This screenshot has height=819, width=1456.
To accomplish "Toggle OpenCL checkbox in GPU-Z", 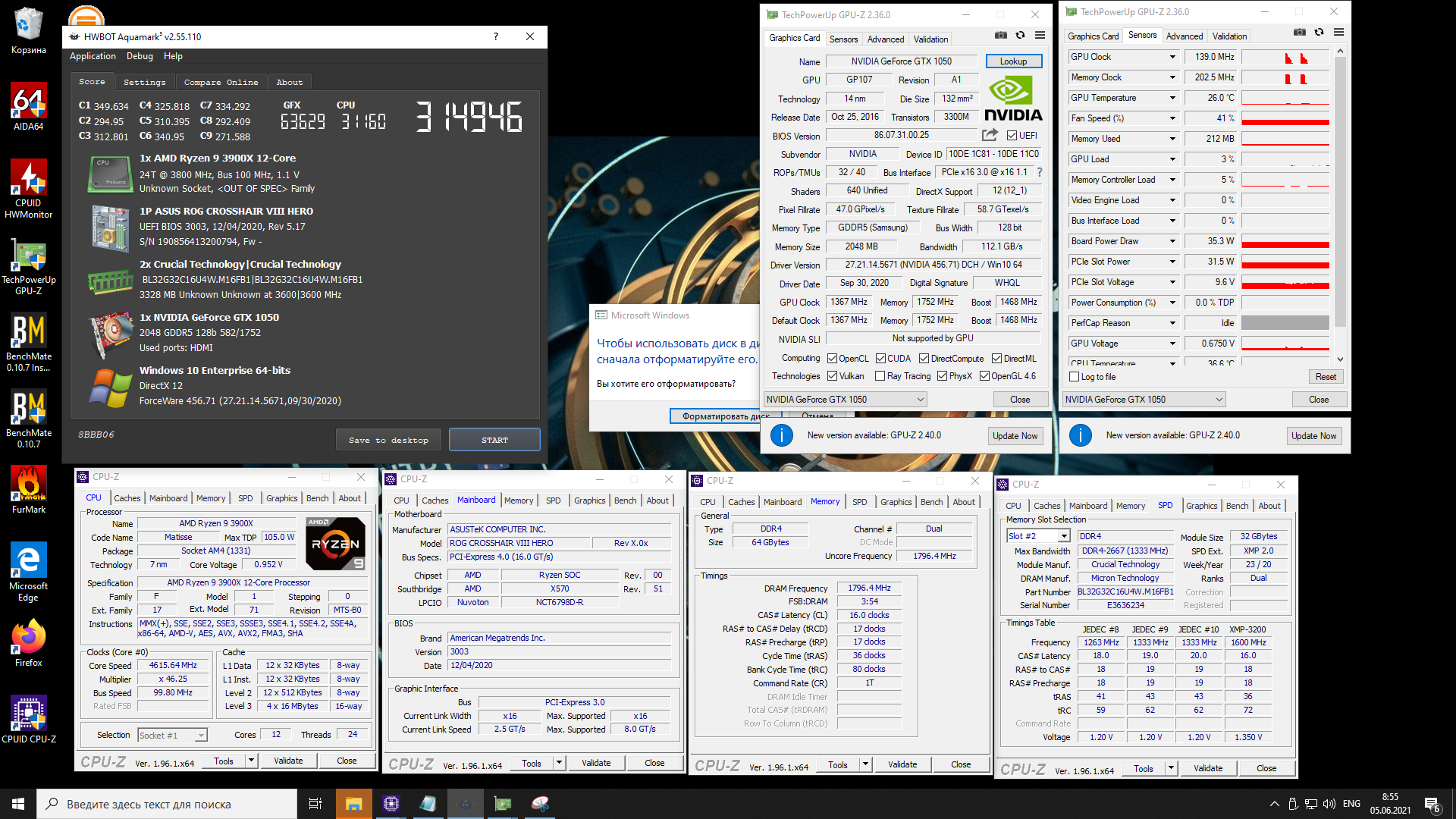I will pos(832,359).
